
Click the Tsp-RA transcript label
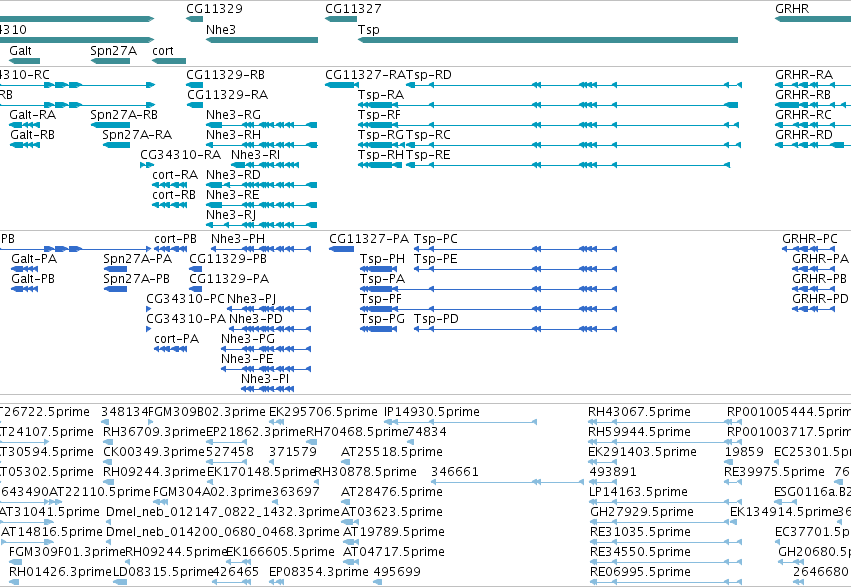(381, 95)
